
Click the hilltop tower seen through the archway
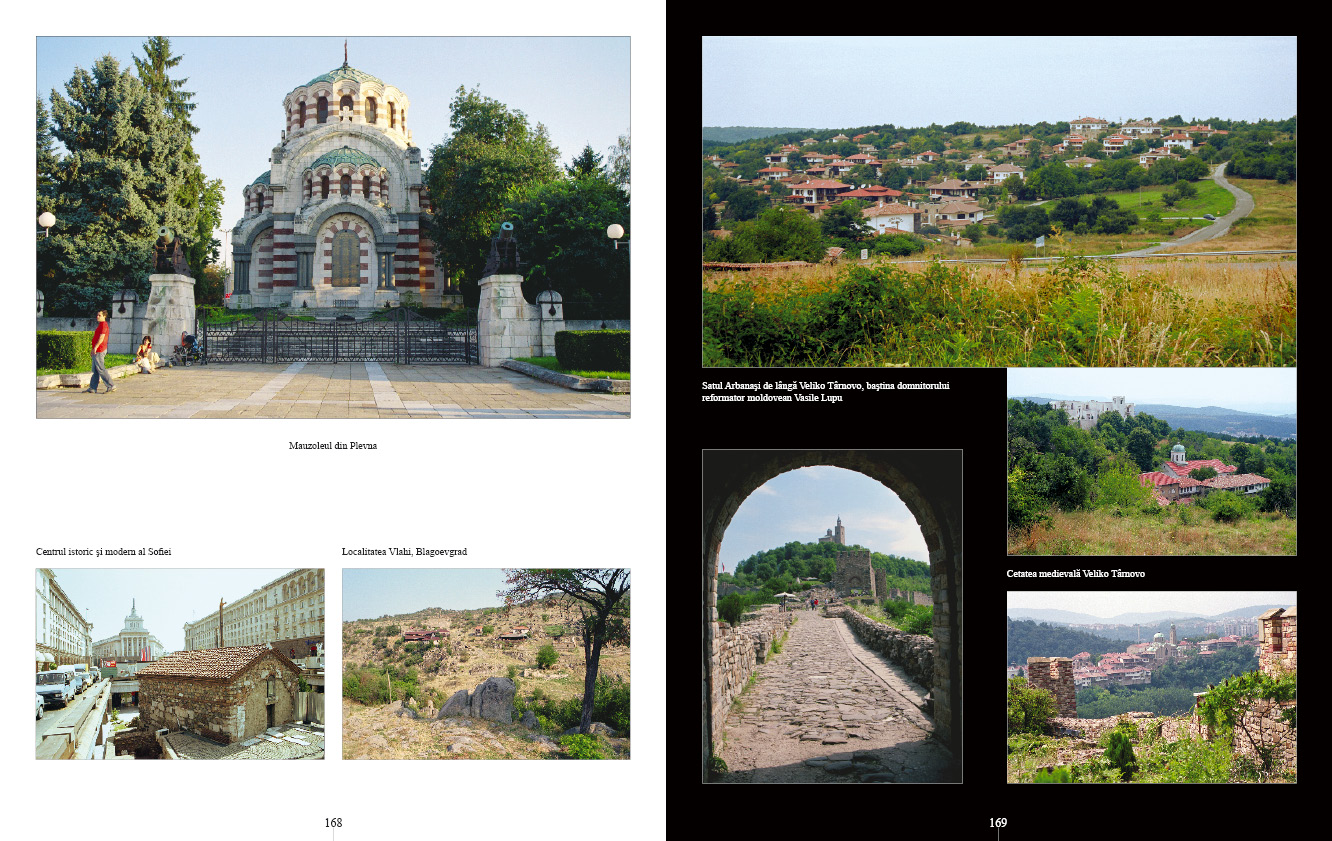[832, 532]
